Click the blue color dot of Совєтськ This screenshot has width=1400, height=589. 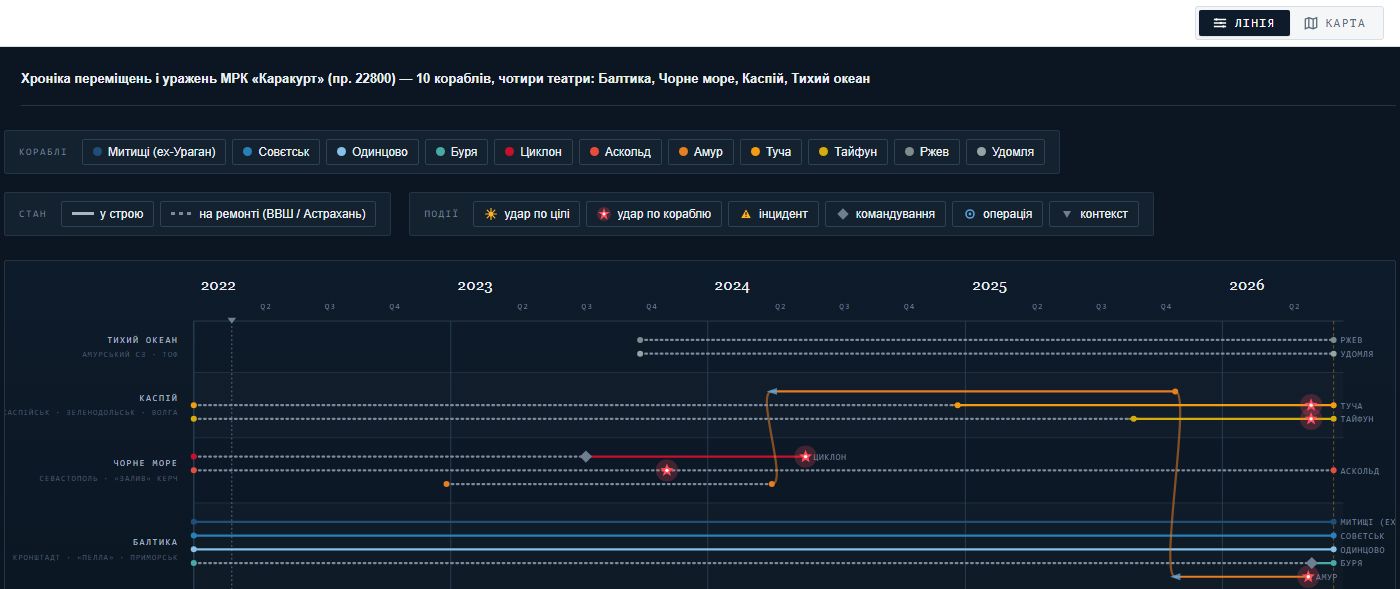pos(247,152)
